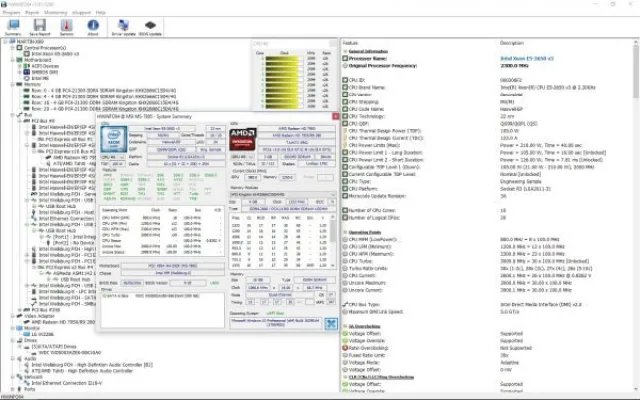640x400 pixels.
Task: Select the WDC hard drive entry
Action: [69, 353]
